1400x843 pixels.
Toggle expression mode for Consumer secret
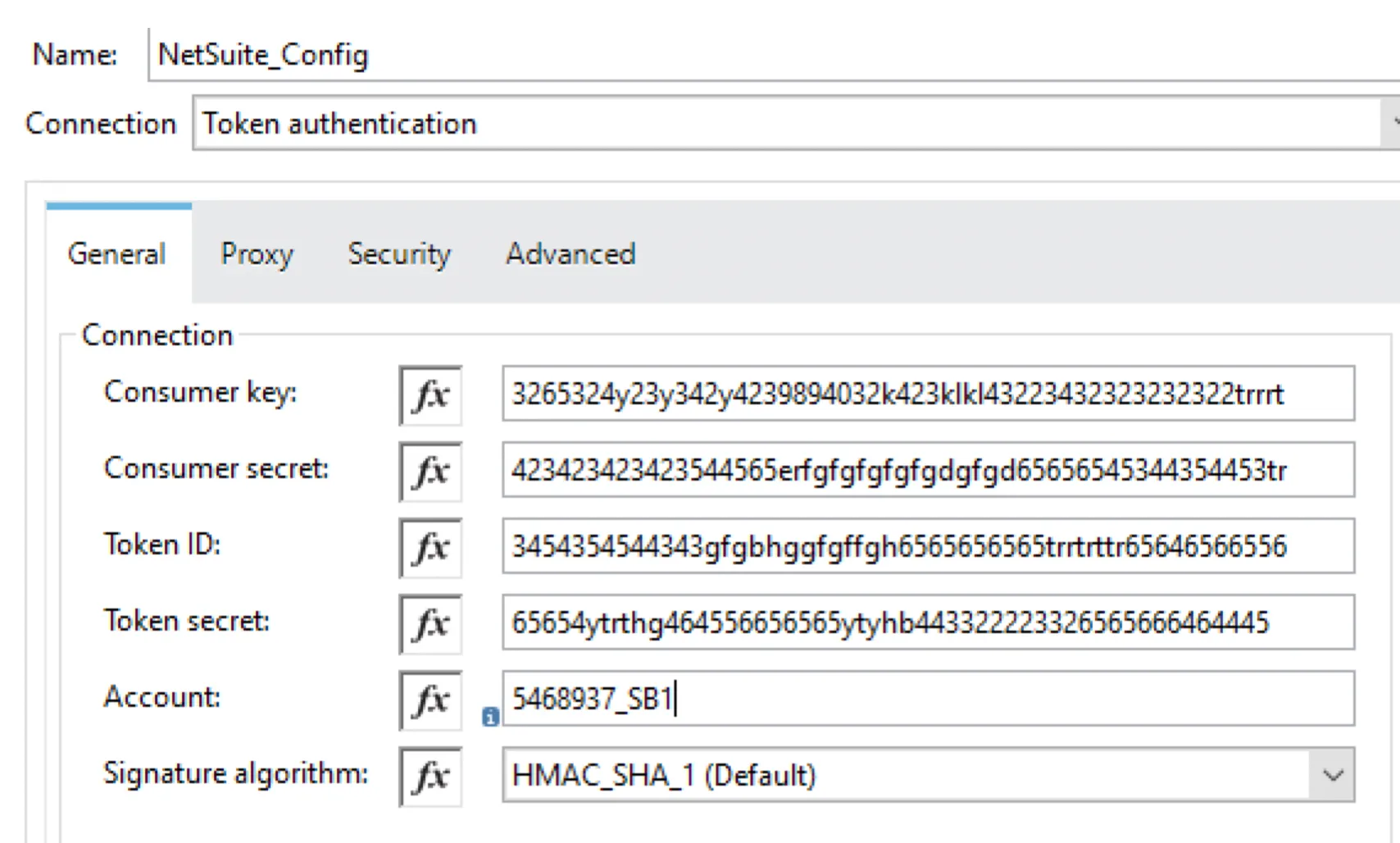431,472
